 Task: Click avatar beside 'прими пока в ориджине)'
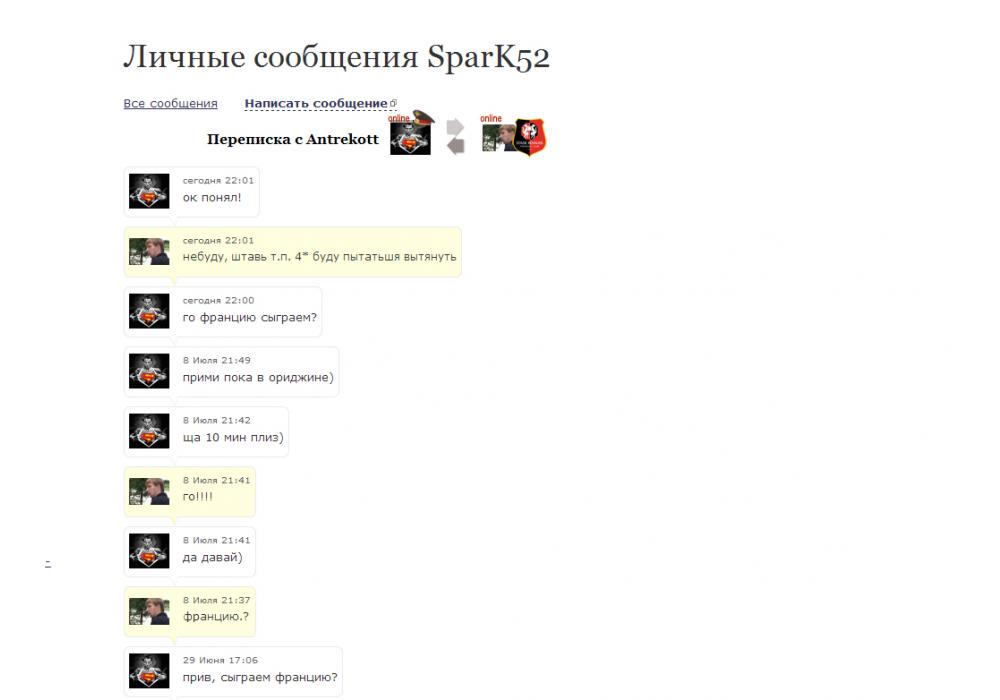[149, 371]
